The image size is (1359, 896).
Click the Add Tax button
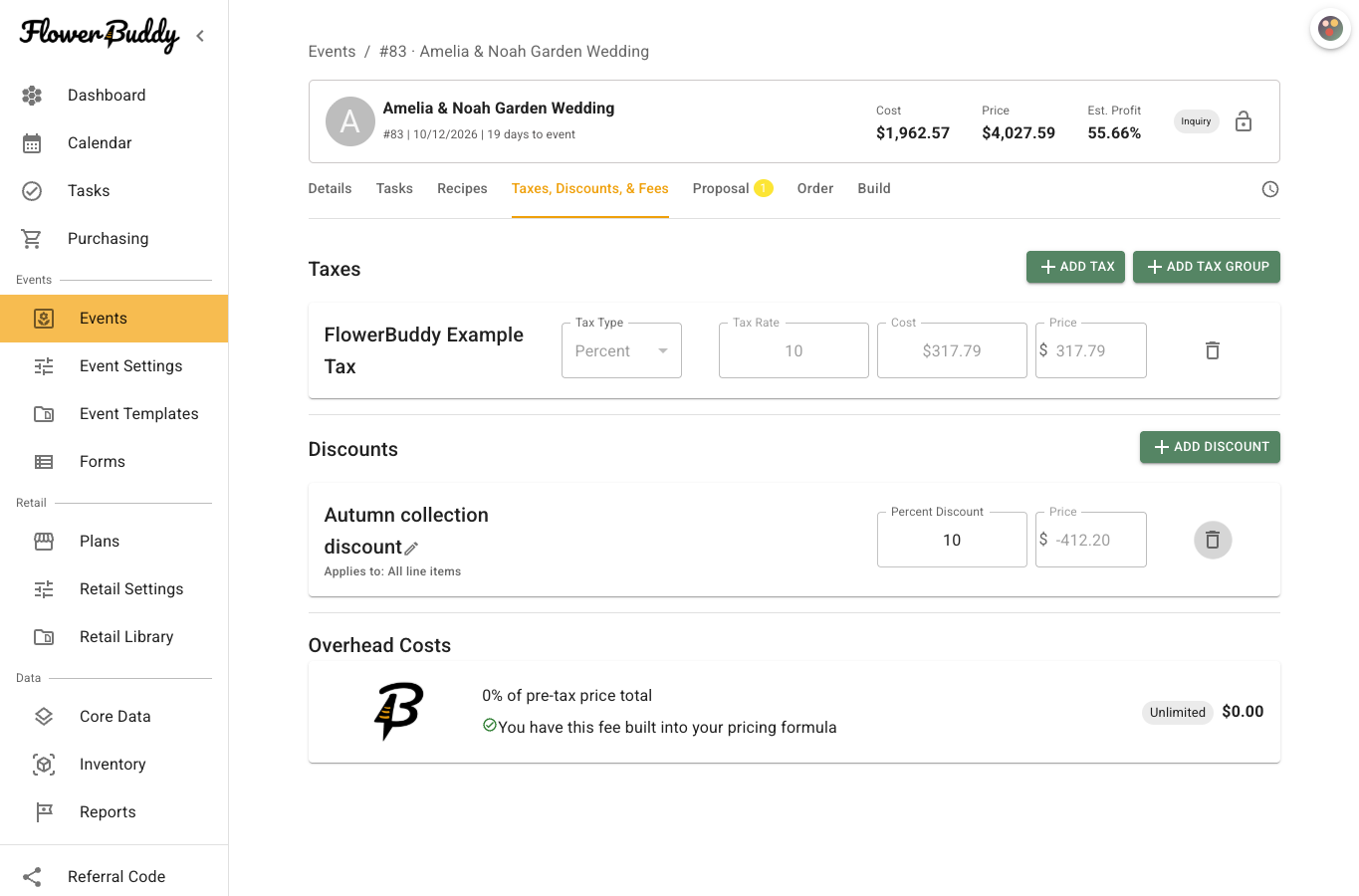1076,267
